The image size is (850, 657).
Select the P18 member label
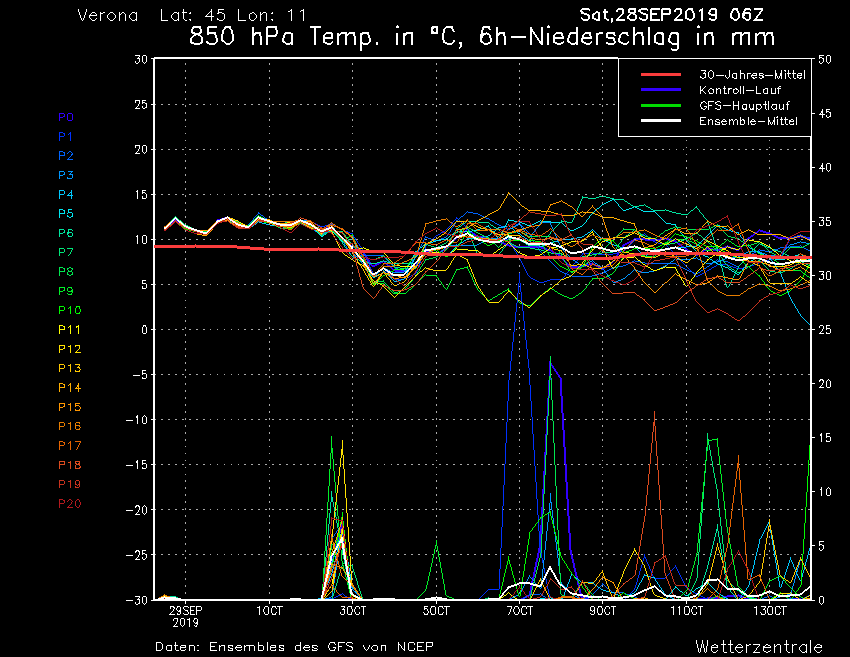click(x=69, y=465)
